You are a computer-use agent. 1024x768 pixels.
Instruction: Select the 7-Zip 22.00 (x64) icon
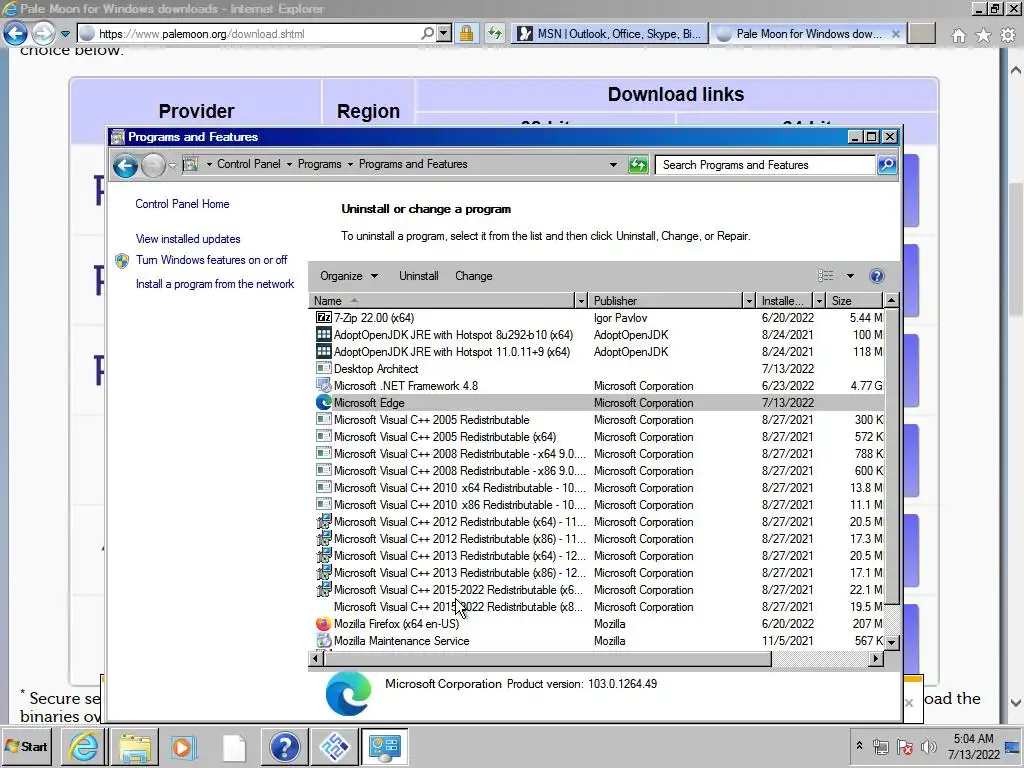point(323,318)
